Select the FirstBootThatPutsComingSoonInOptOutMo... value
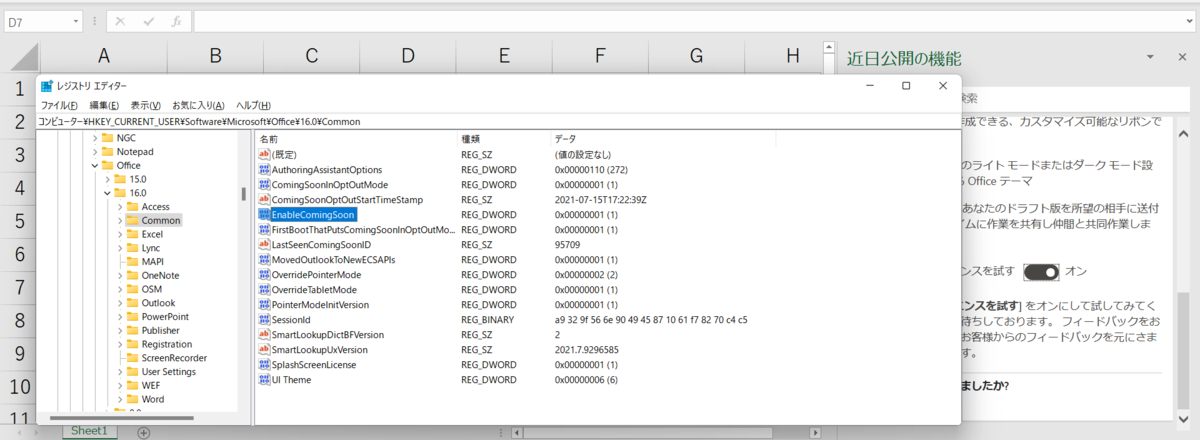The width and height of the screenshot is (1200, 440). (x=364, y=230)
